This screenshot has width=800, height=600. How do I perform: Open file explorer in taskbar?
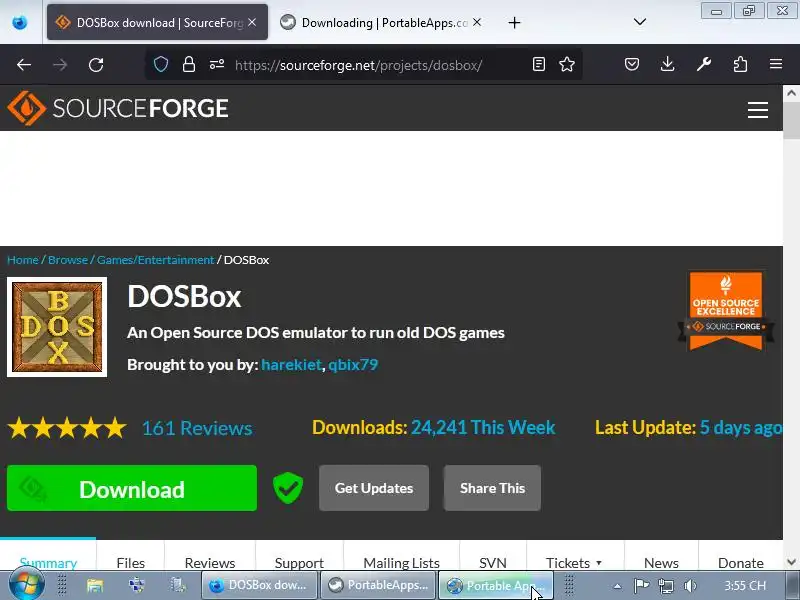point(95,585)
